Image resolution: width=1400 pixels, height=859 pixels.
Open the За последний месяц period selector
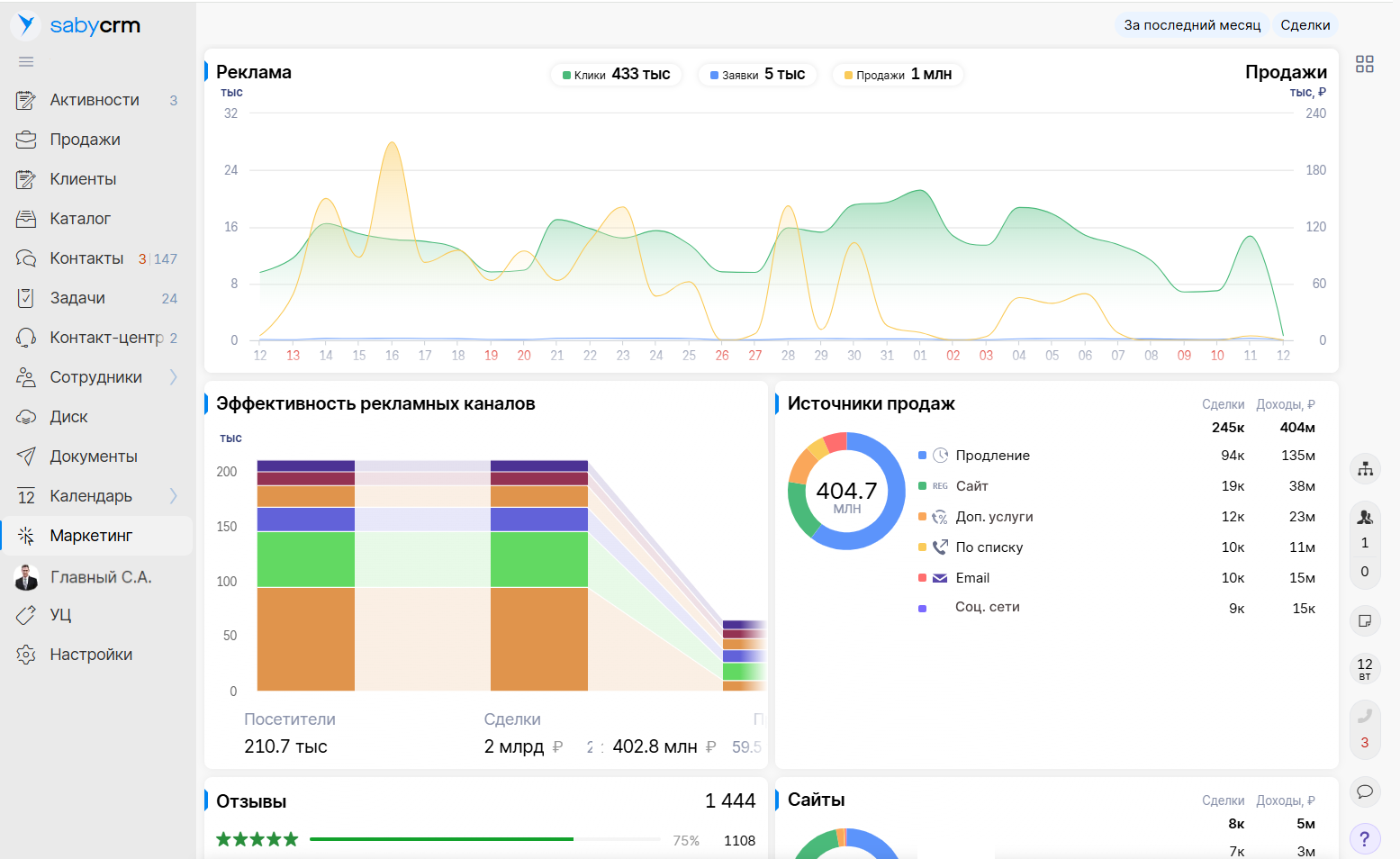[1191, 25]
